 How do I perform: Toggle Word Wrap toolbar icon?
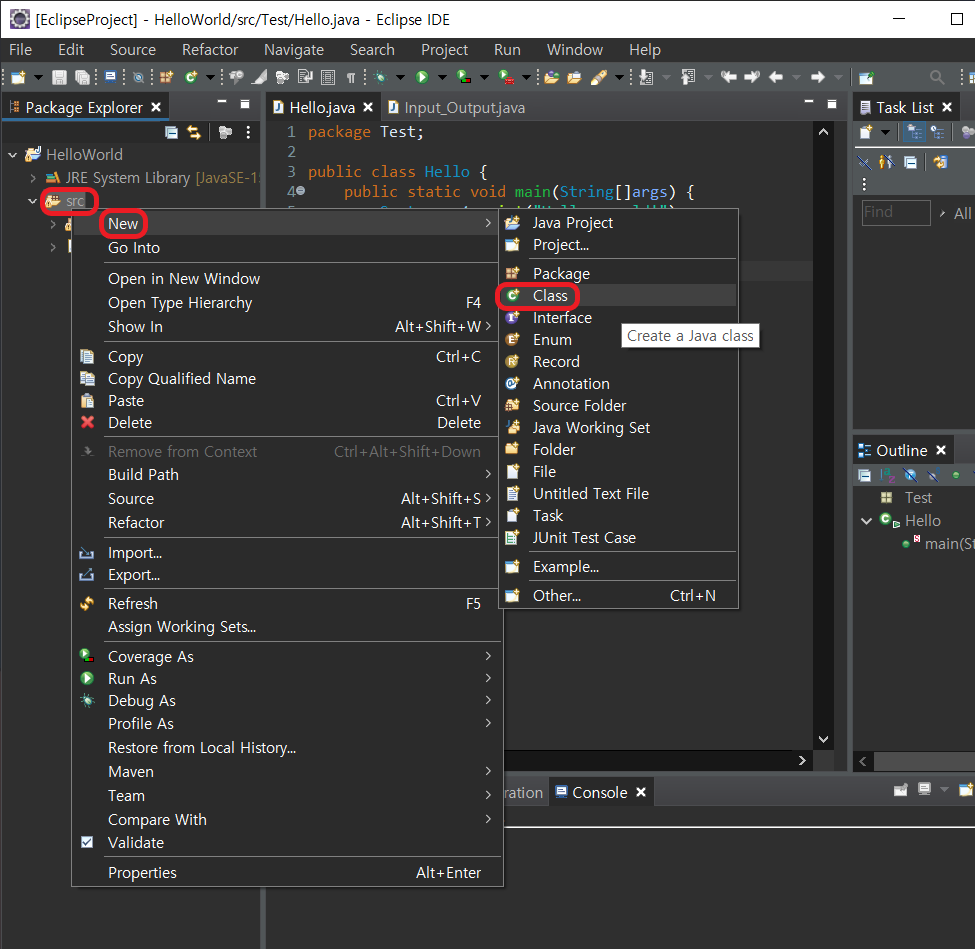(x=305, y=77)
